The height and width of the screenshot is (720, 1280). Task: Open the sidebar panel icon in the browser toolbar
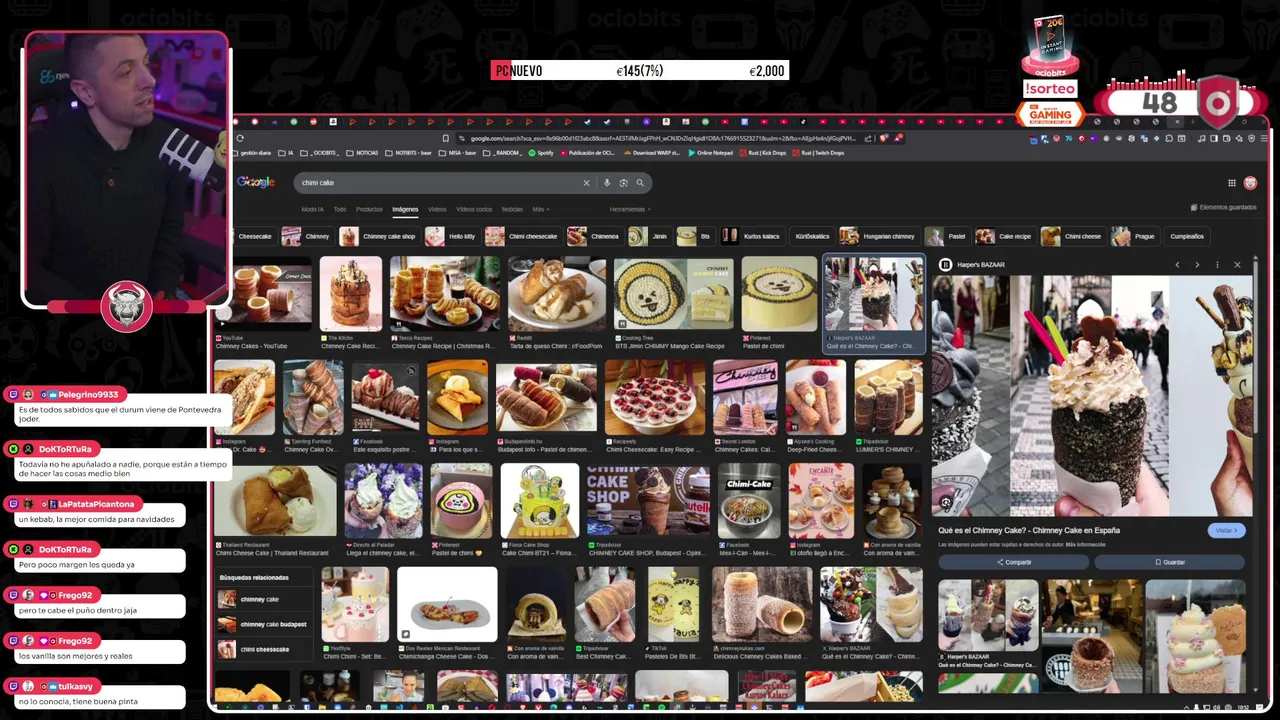[1214, 138]
